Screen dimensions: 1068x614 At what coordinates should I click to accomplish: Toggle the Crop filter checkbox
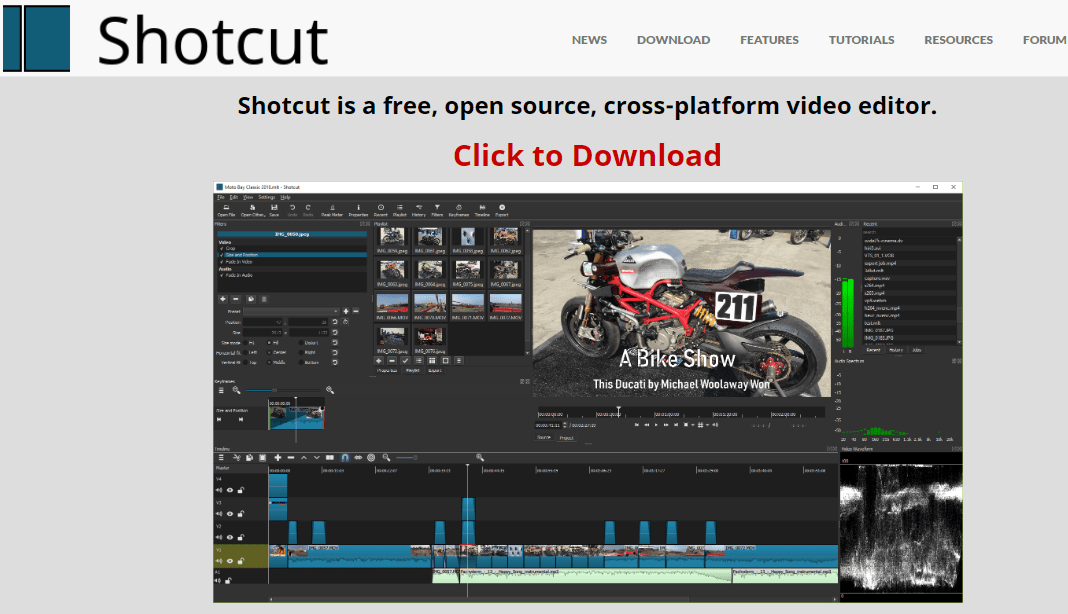[221, 248]
